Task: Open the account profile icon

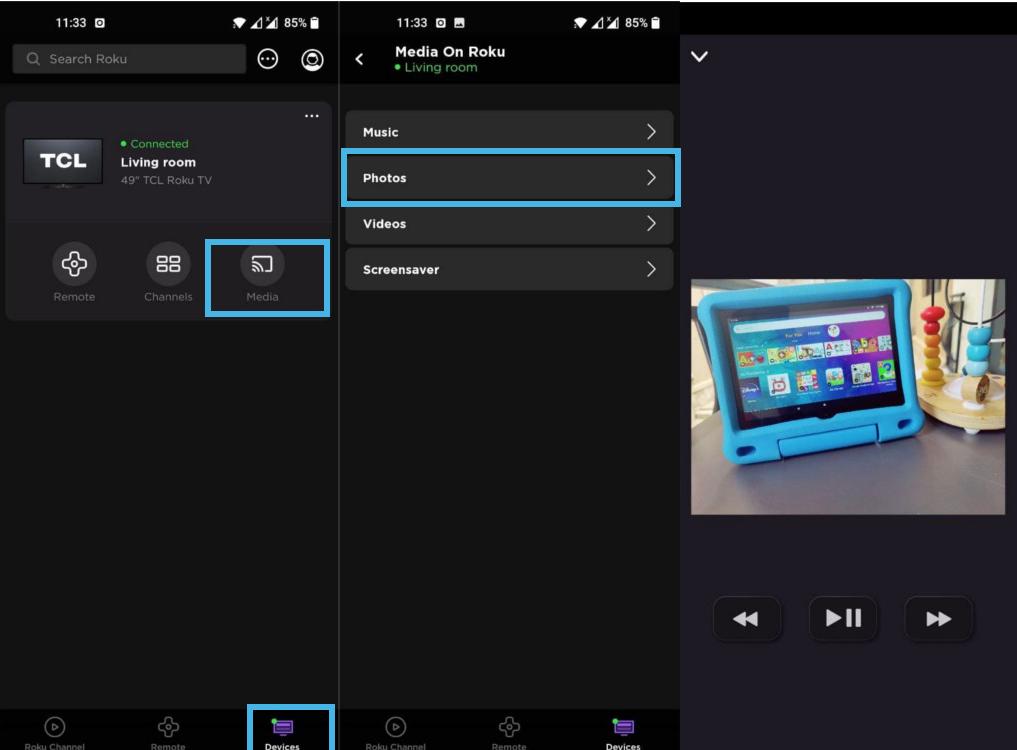Action: 312,60
